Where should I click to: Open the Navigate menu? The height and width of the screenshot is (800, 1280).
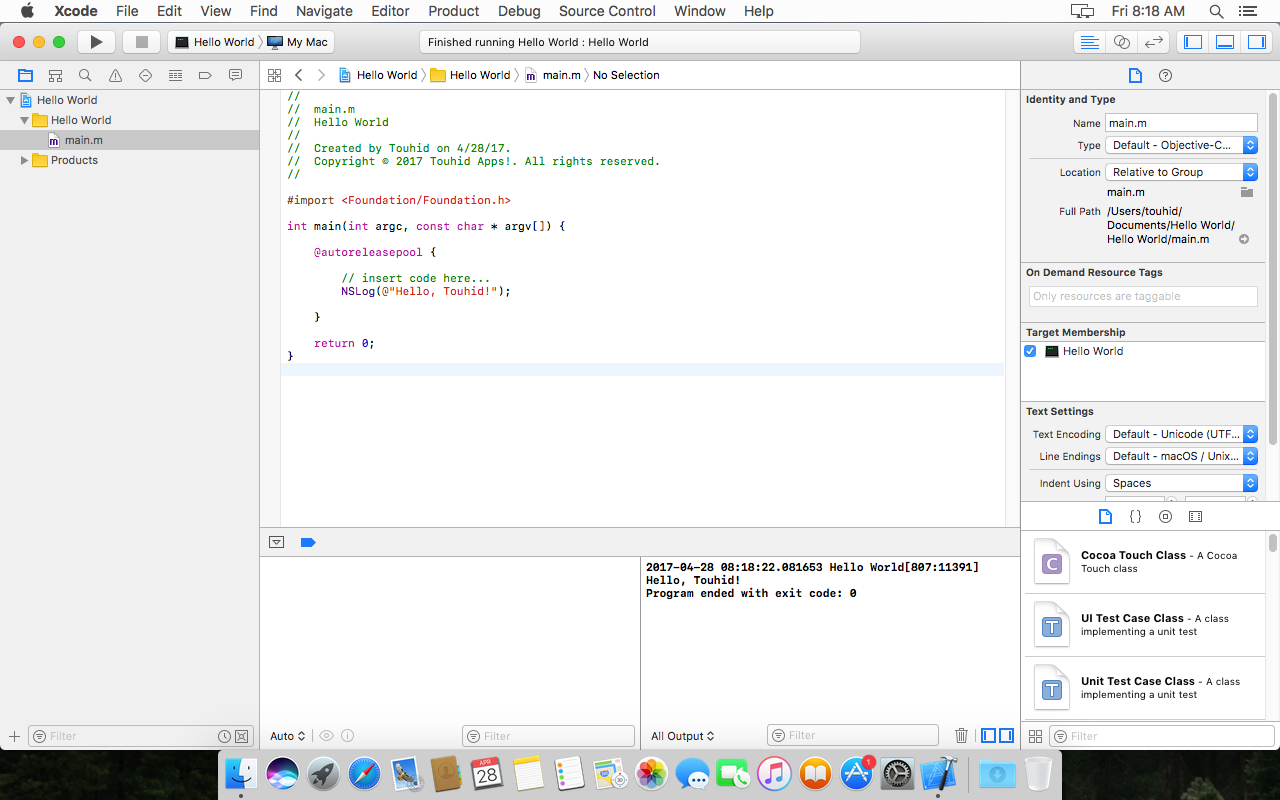(x=324, y=11)
